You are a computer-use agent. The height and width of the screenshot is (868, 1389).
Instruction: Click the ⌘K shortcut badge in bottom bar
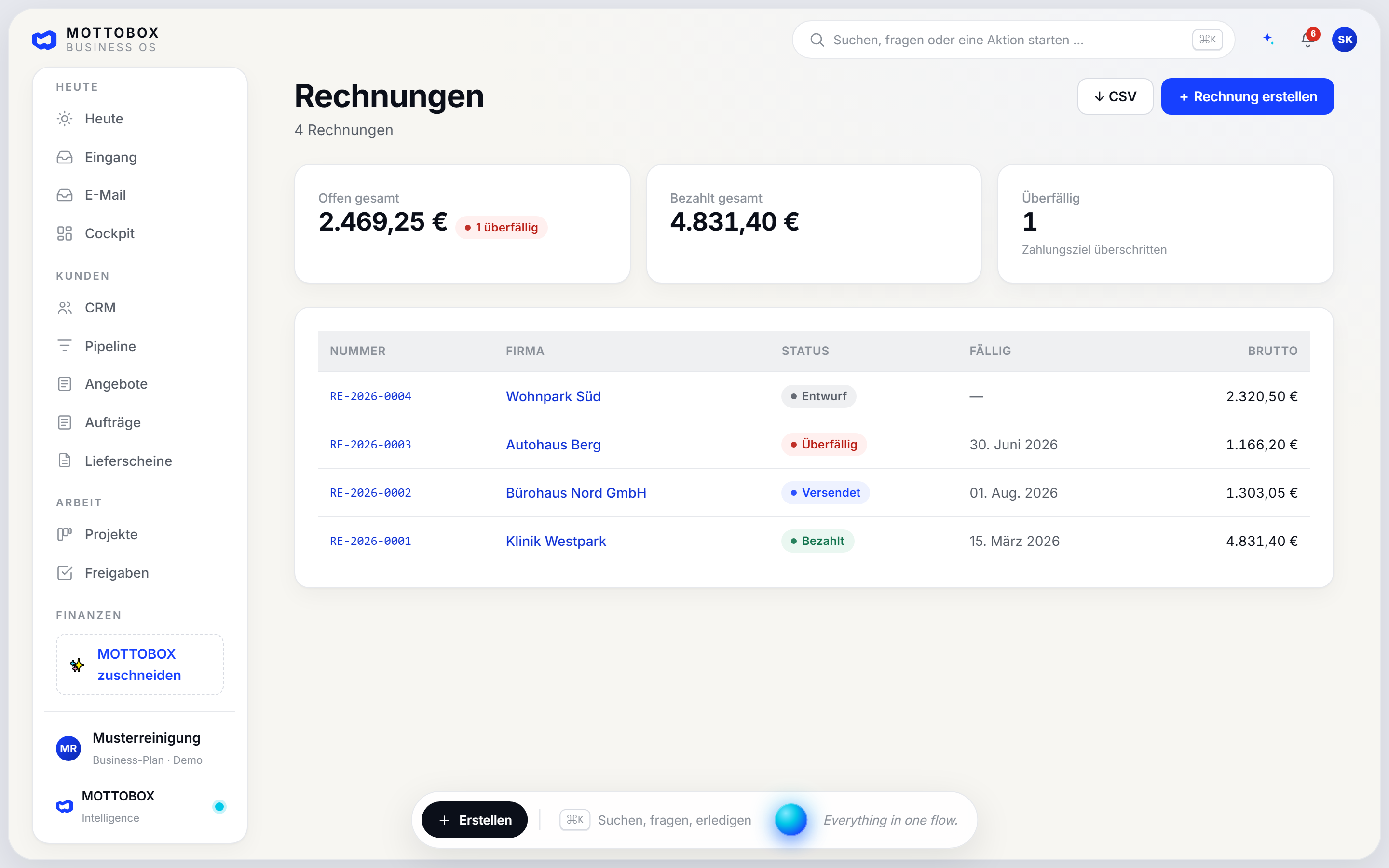tap(574, 820)
